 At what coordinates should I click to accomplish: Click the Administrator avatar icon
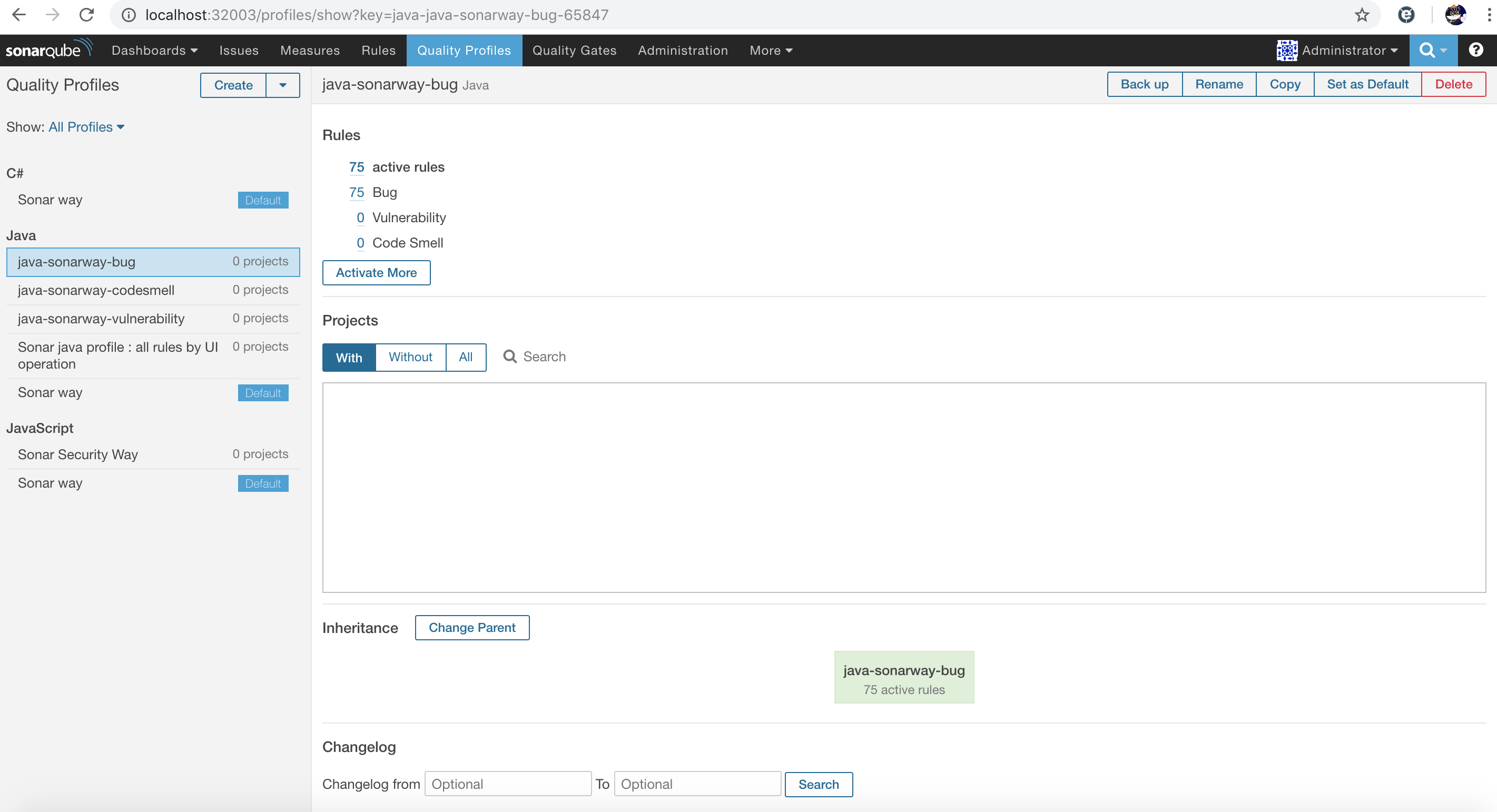(1287, 50)
